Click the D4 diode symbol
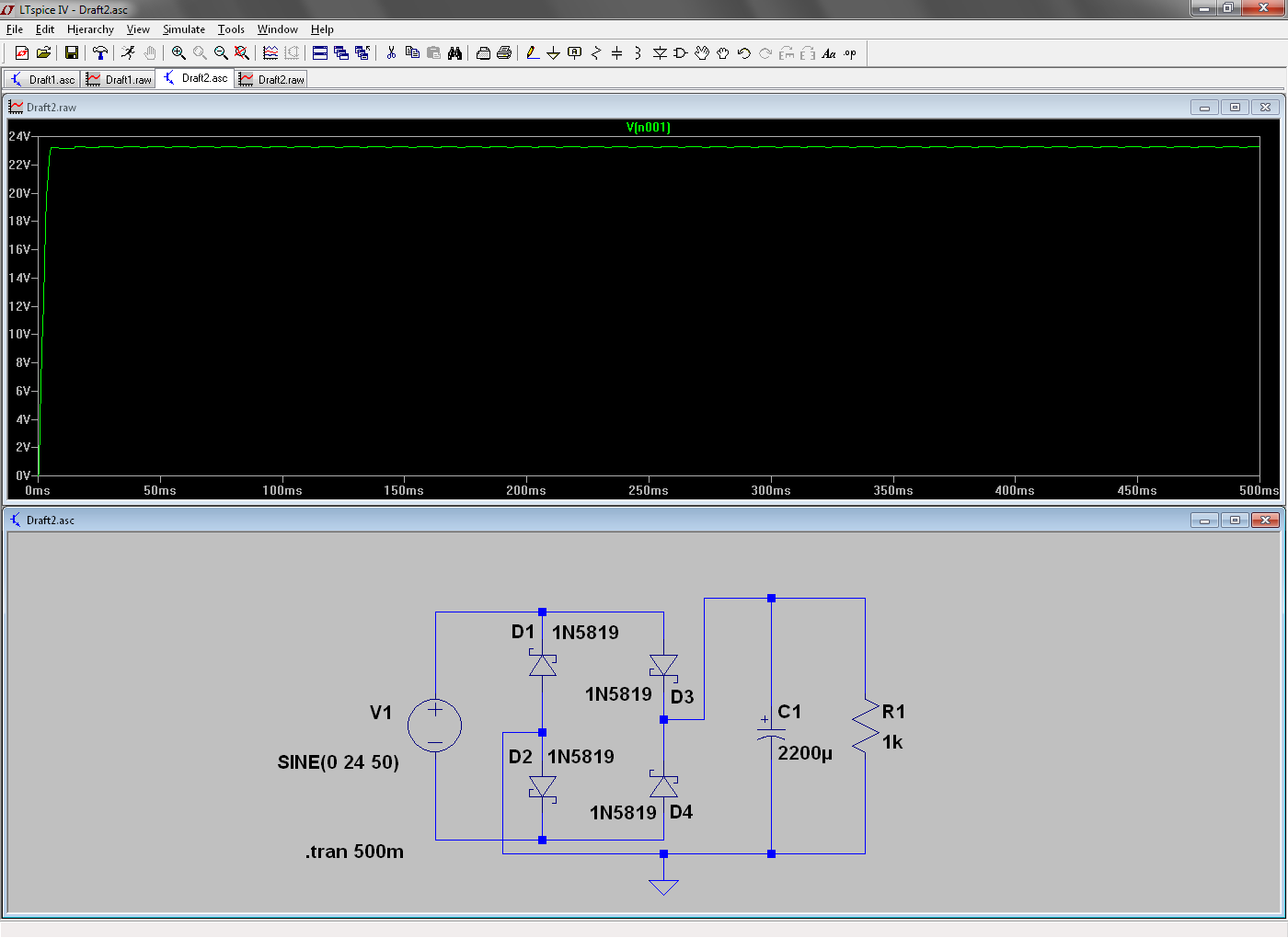Image resolution: width=1288 pixels, height=938 pixels. coord(663,785)
